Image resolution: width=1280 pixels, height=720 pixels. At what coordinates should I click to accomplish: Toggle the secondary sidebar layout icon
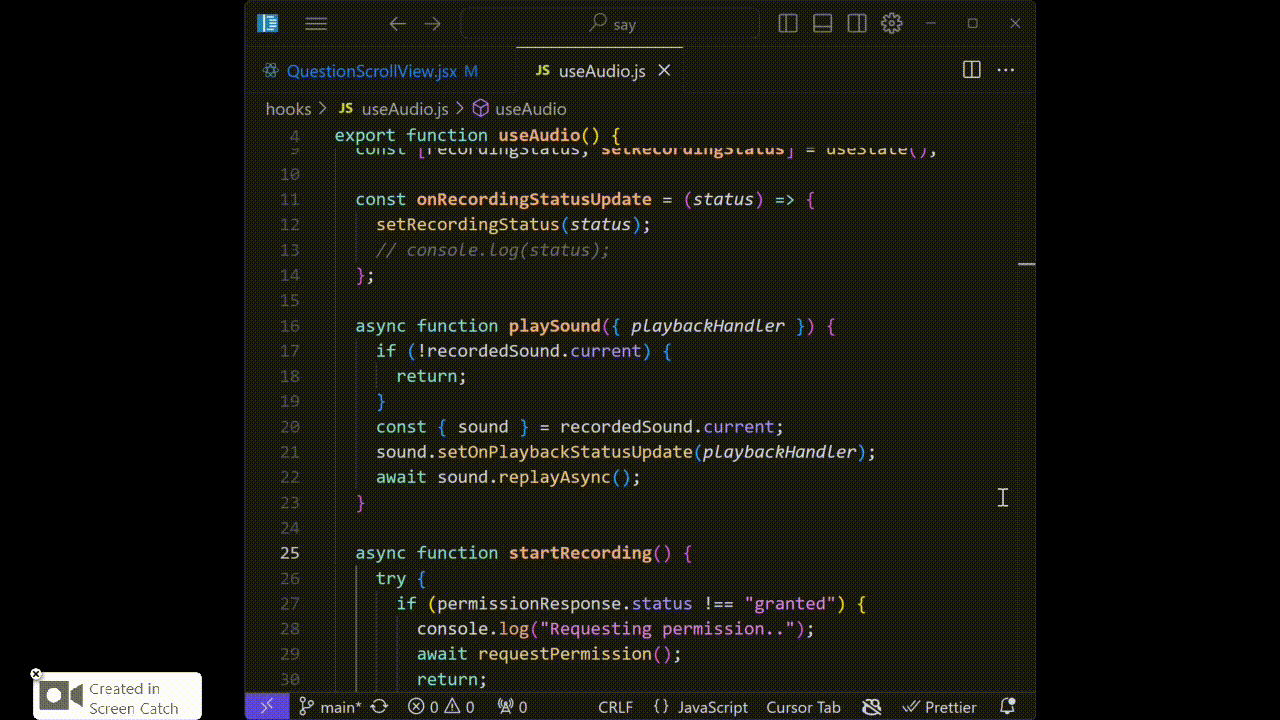857,24
